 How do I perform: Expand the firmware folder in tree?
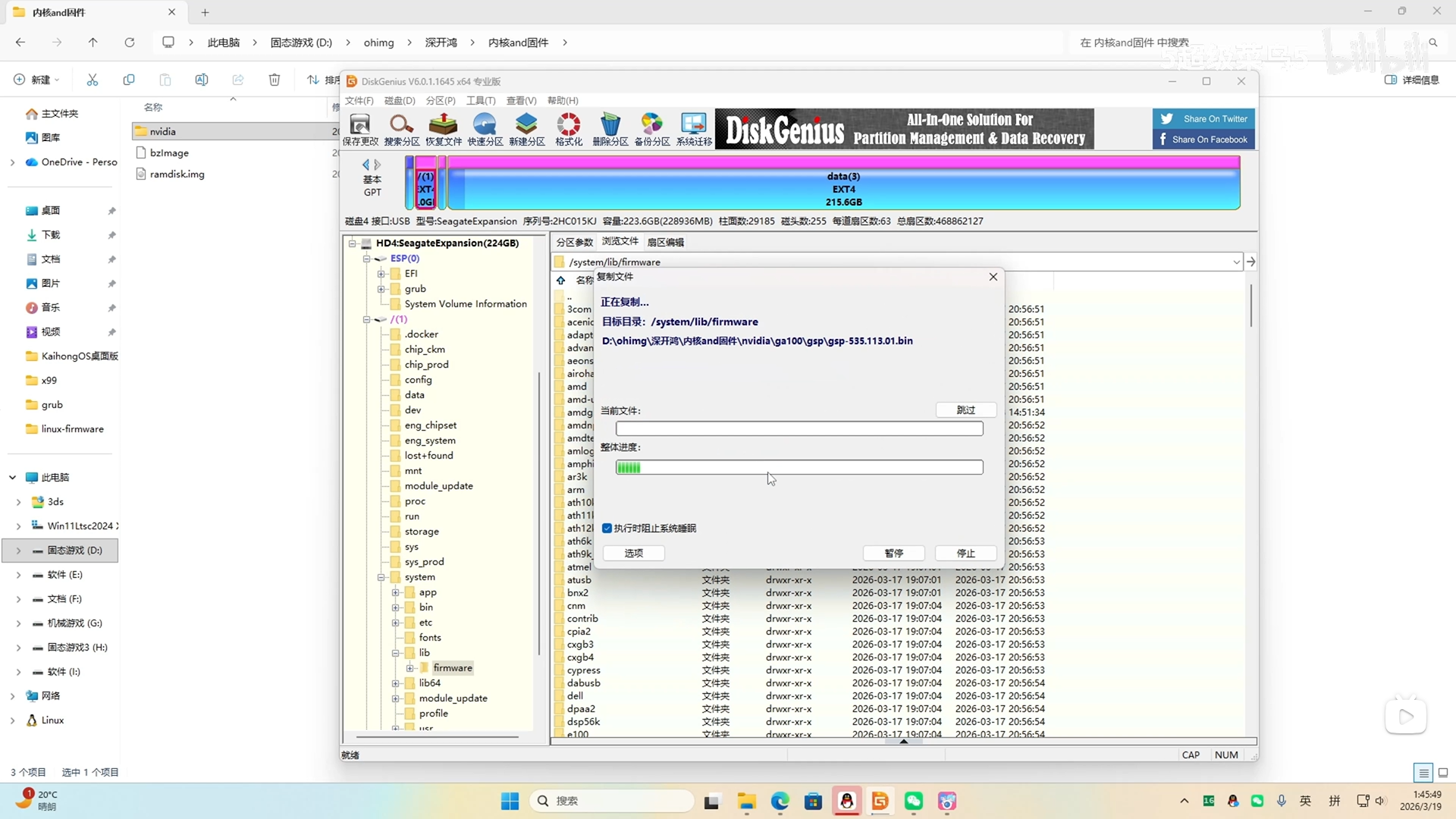tap(410, 668)
